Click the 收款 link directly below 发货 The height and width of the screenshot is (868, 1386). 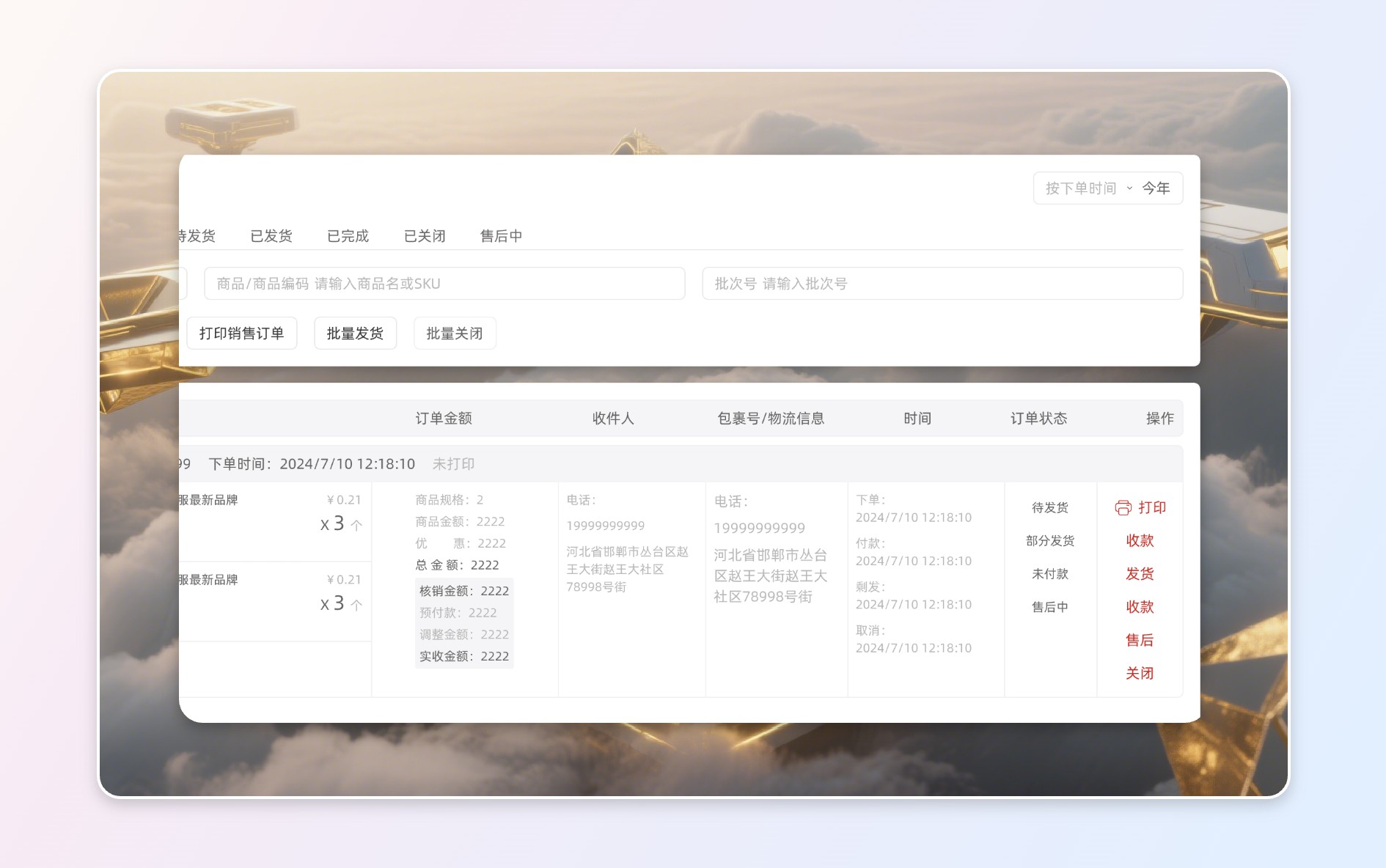coord(1140,607)
